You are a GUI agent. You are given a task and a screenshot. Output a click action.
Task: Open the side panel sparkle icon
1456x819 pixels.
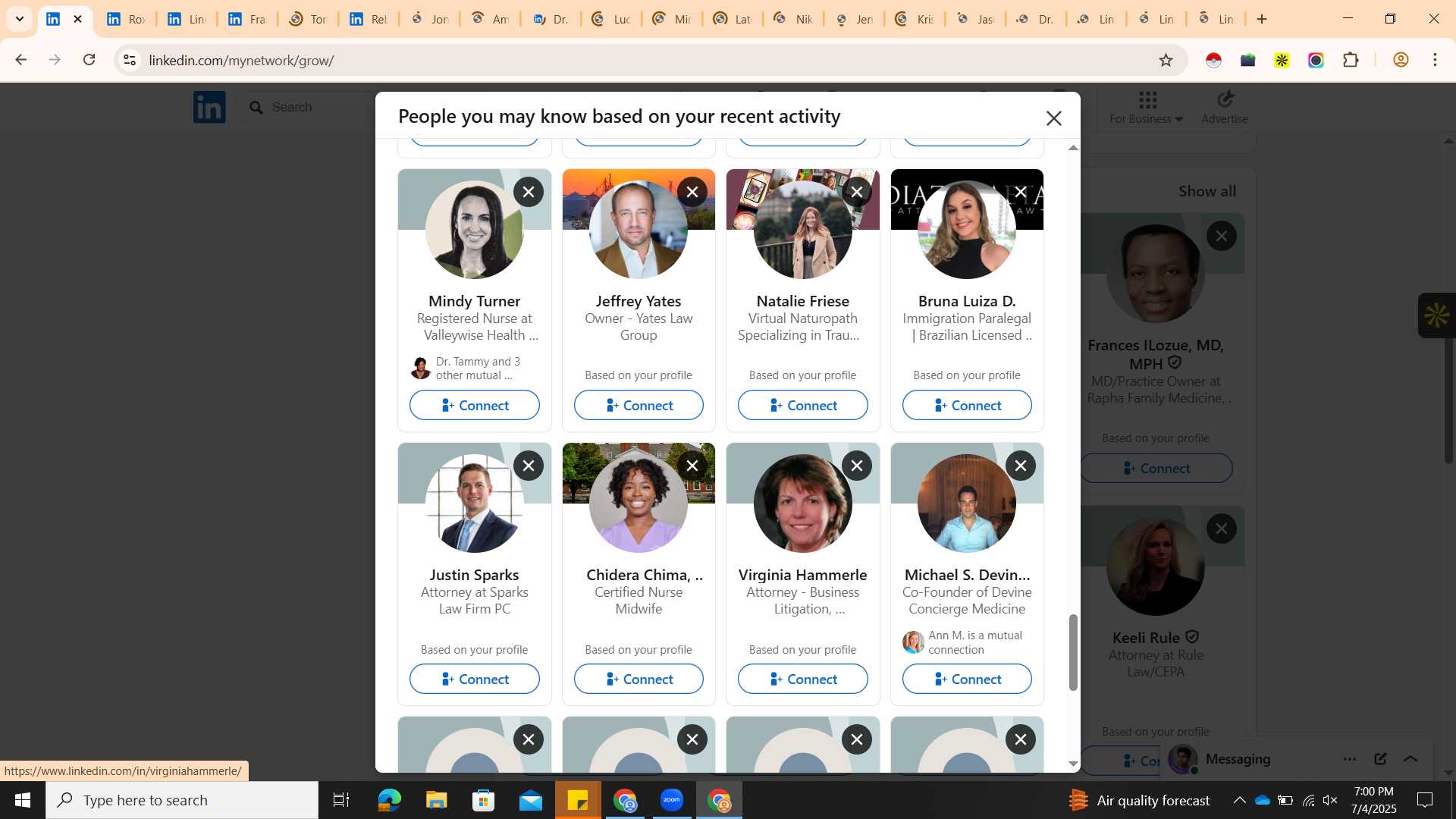pyautogui.click(x=1436, y=315)
